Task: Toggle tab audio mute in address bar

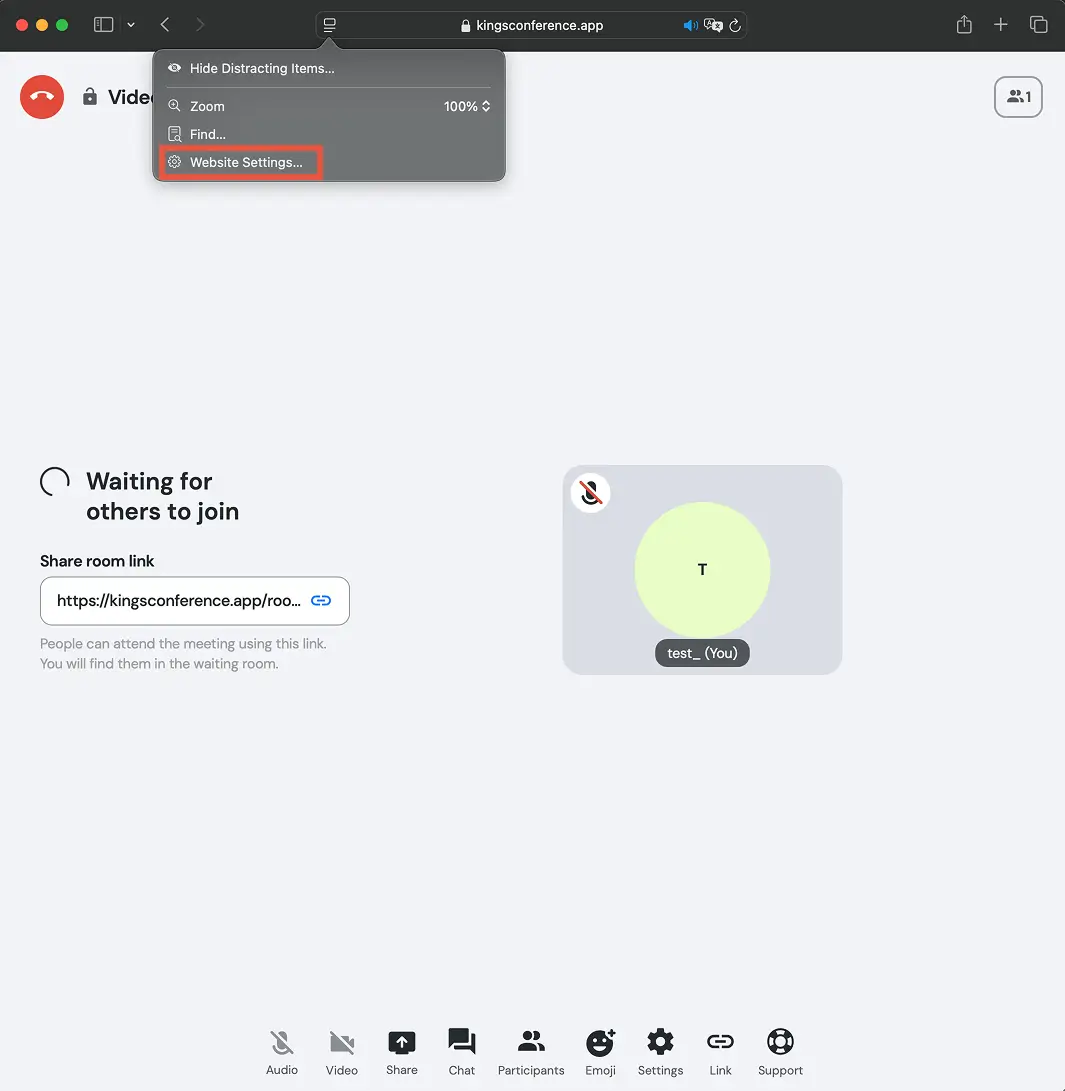Action: coord(690,25)
